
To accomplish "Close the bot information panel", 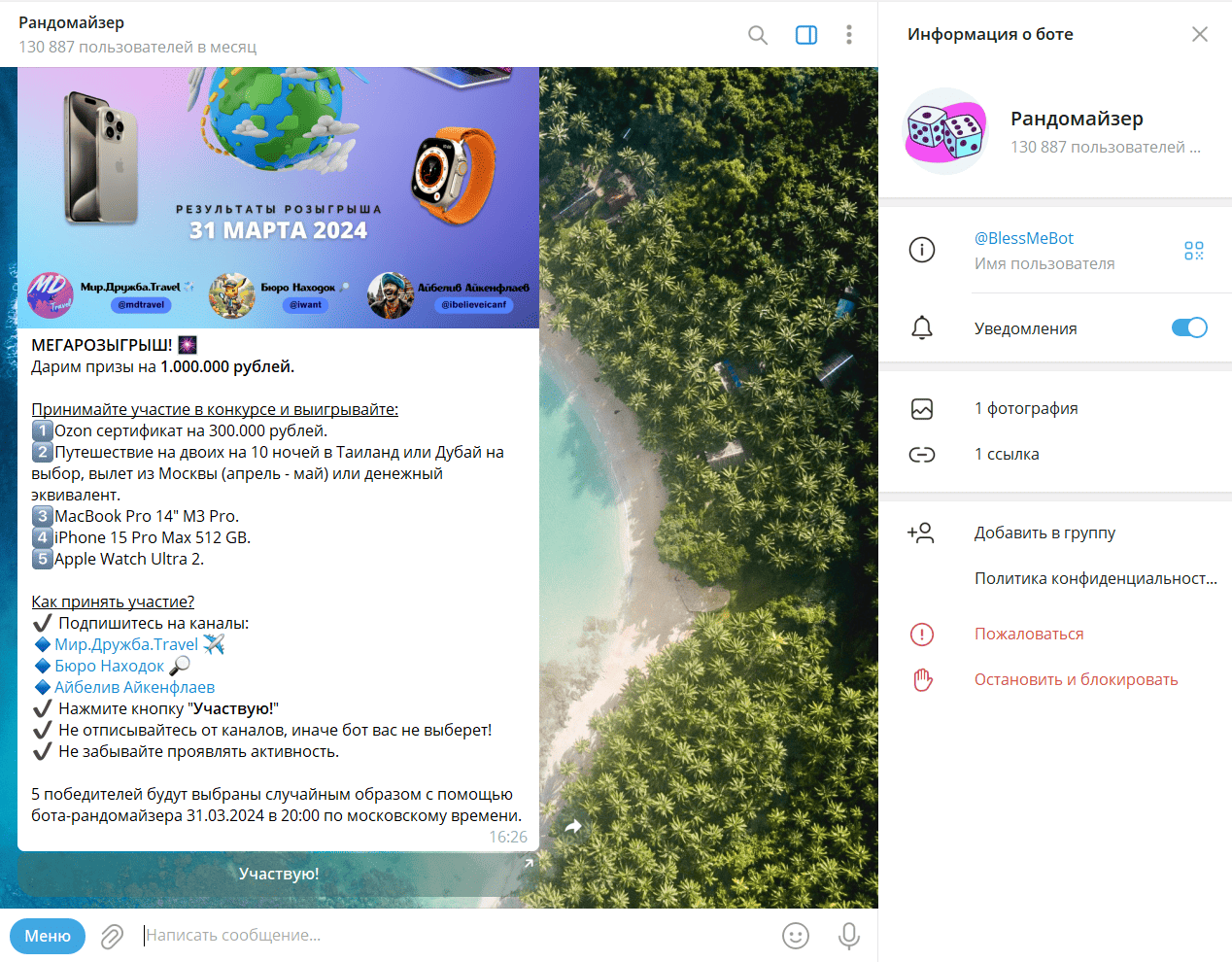I will click(1200, 34).
